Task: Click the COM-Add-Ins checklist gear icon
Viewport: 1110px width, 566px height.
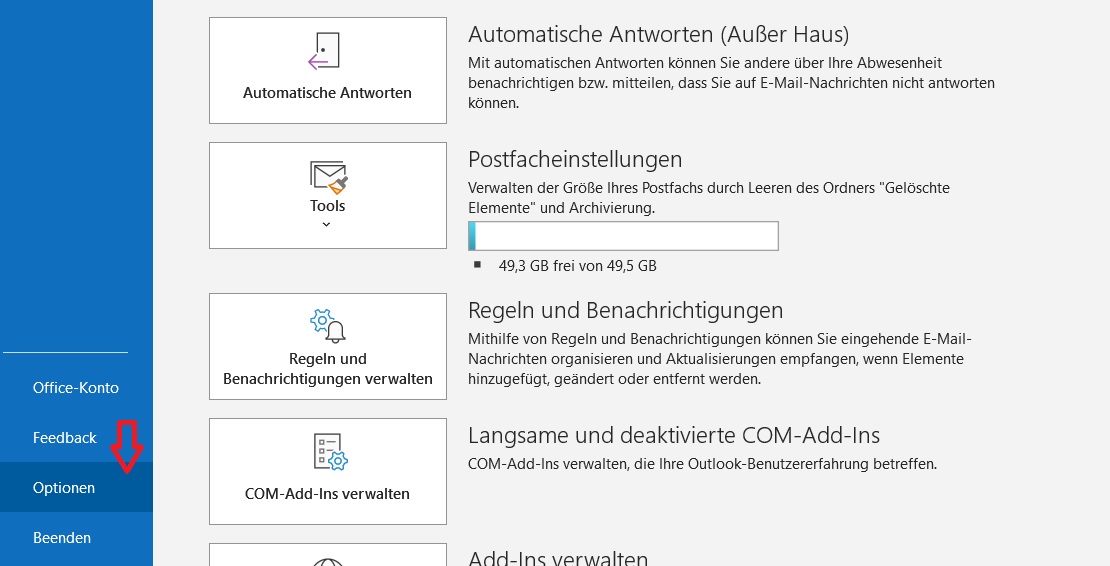Action: click(330, 452)
